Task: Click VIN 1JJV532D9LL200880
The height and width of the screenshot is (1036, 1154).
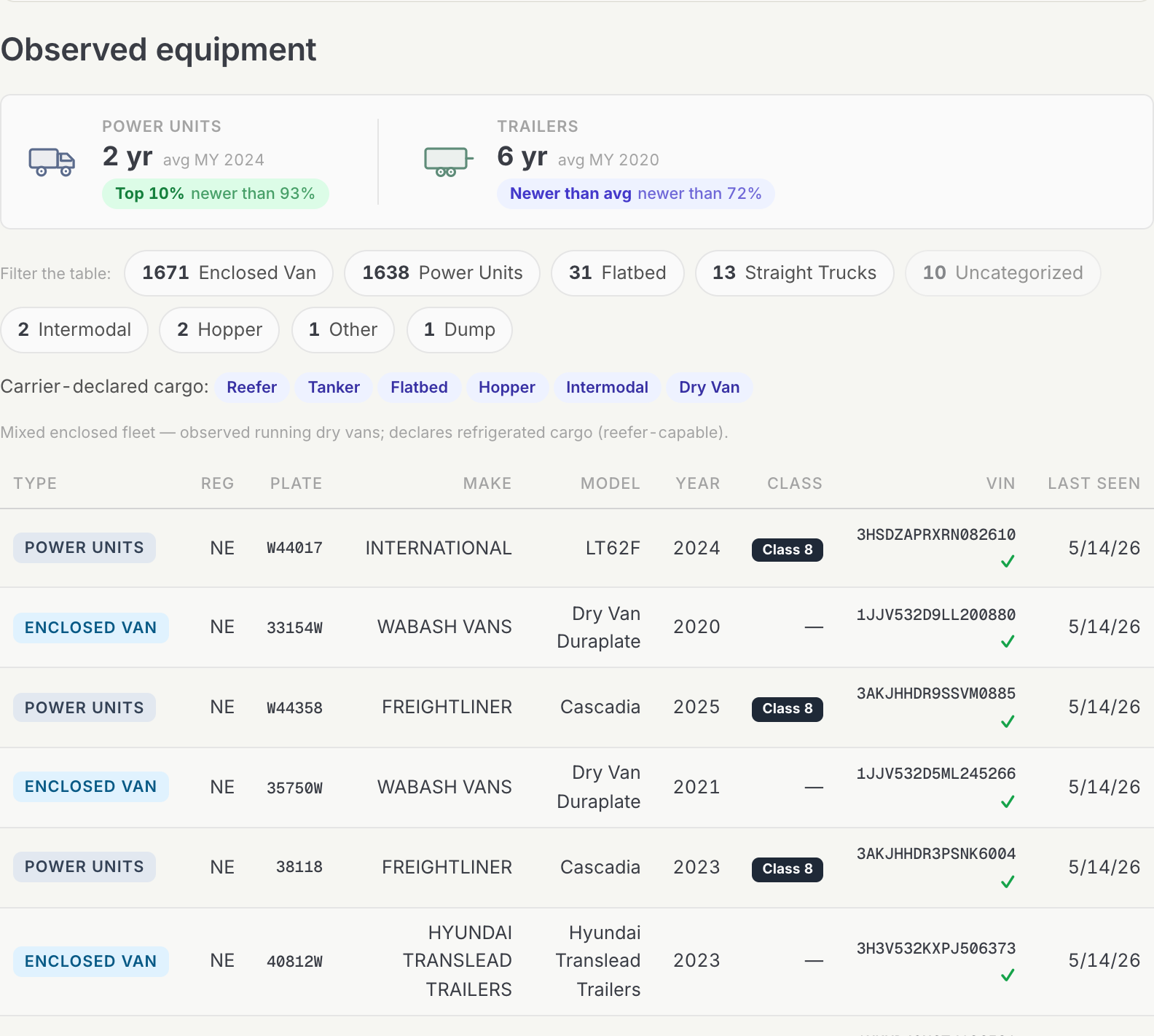Action: (x=936, y=615)
